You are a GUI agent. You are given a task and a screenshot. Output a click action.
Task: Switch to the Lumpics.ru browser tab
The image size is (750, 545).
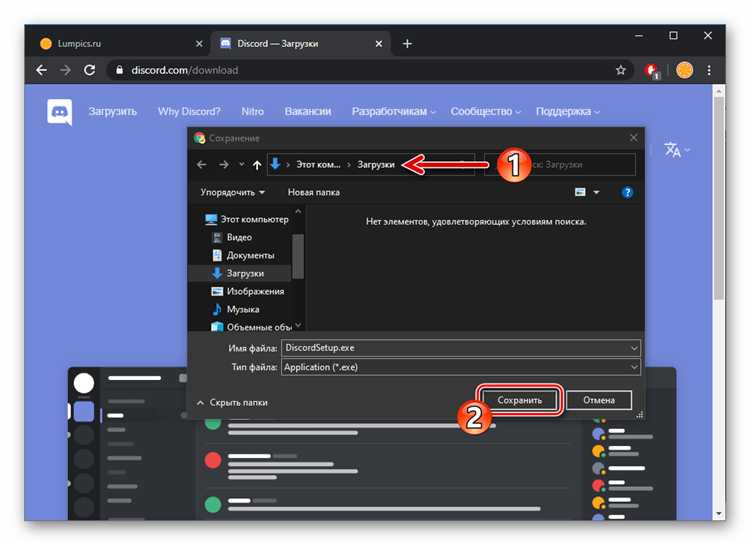121,44
